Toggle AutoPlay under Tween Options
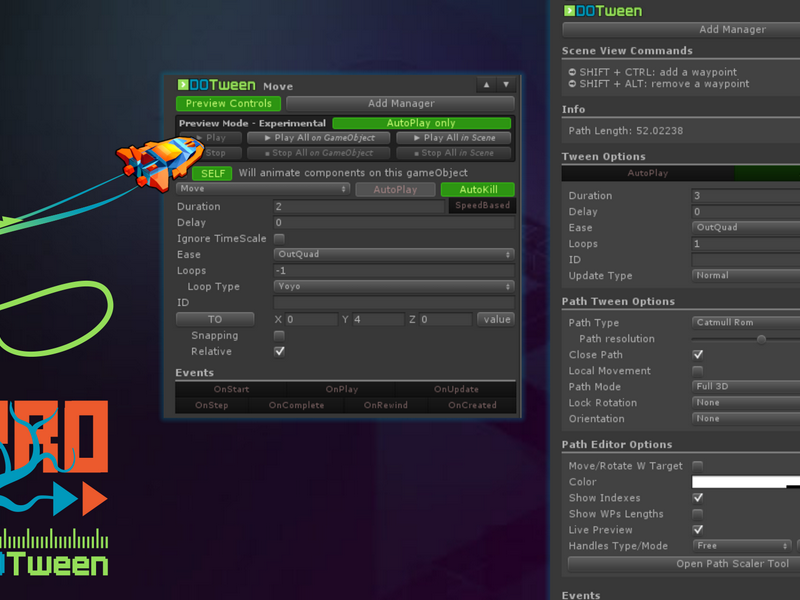Image resolution: width=800 pixels, height=600 pixels. click(648, 173)
